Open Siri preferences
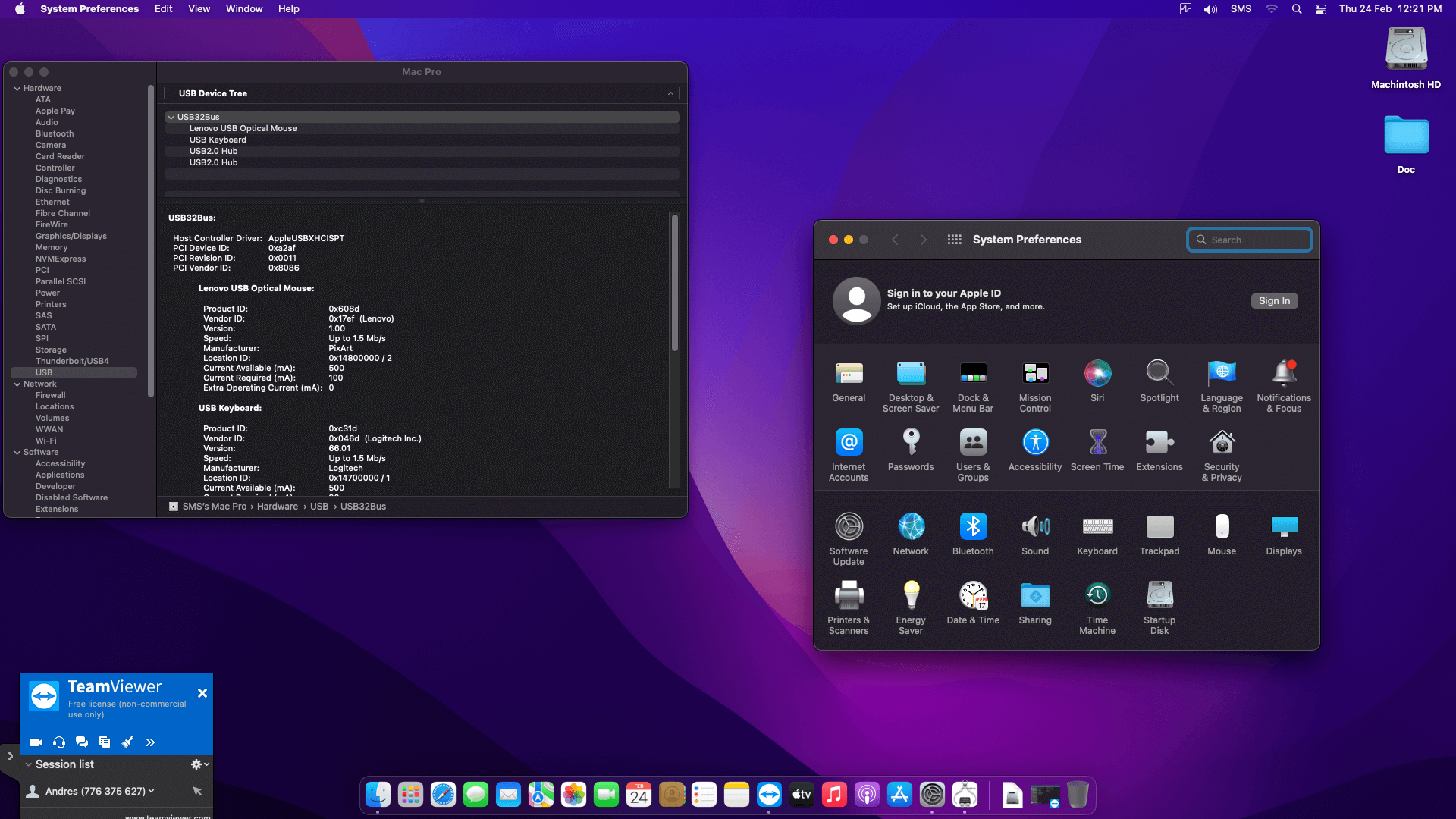The height and width of the screenshot is (819, 1456). (1097, 381)
